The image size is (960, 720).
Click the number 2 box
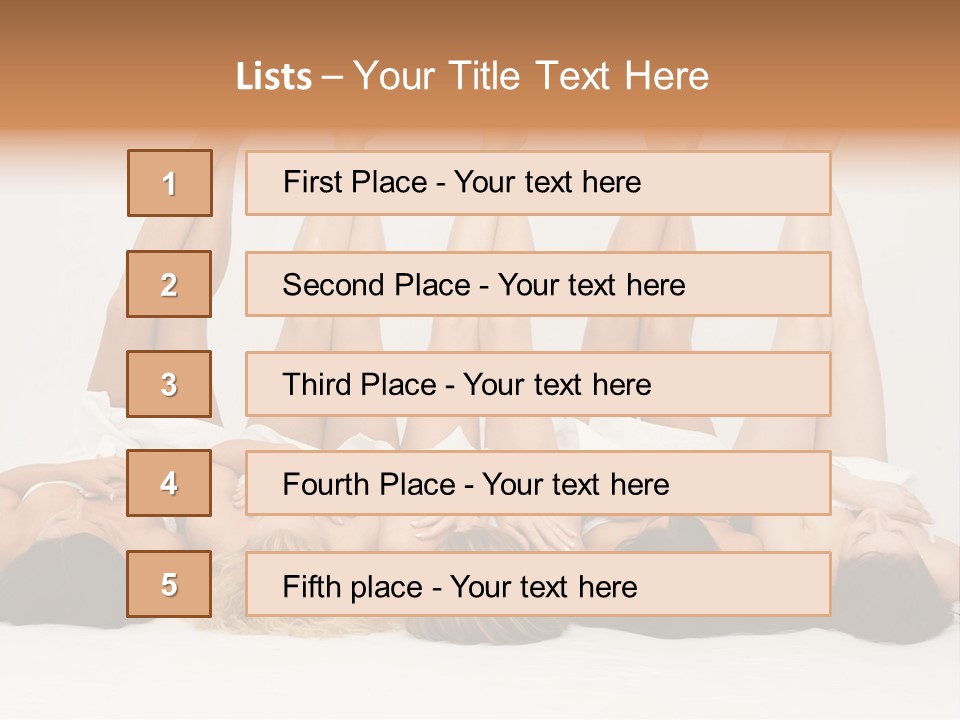[x=169, y=284]
